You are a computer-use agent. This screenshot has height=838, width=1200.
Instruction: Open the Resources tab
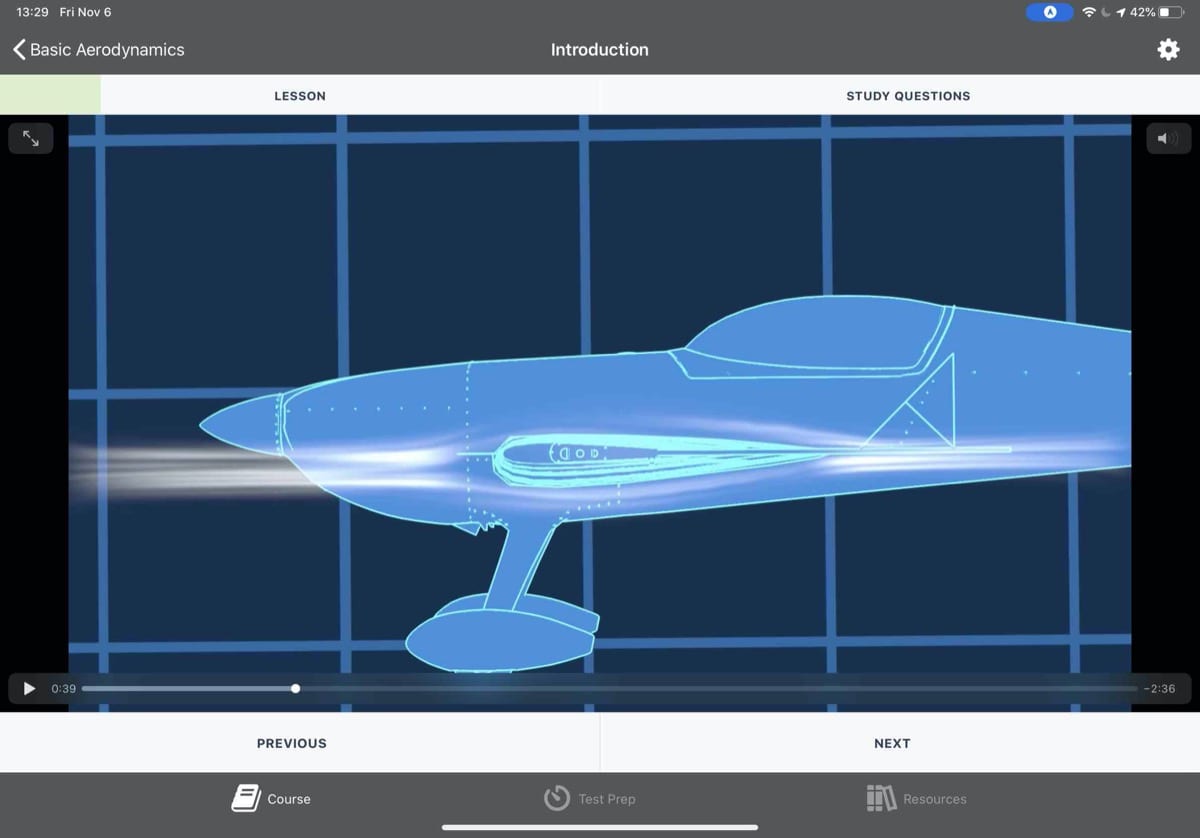[x=916, y=798]
